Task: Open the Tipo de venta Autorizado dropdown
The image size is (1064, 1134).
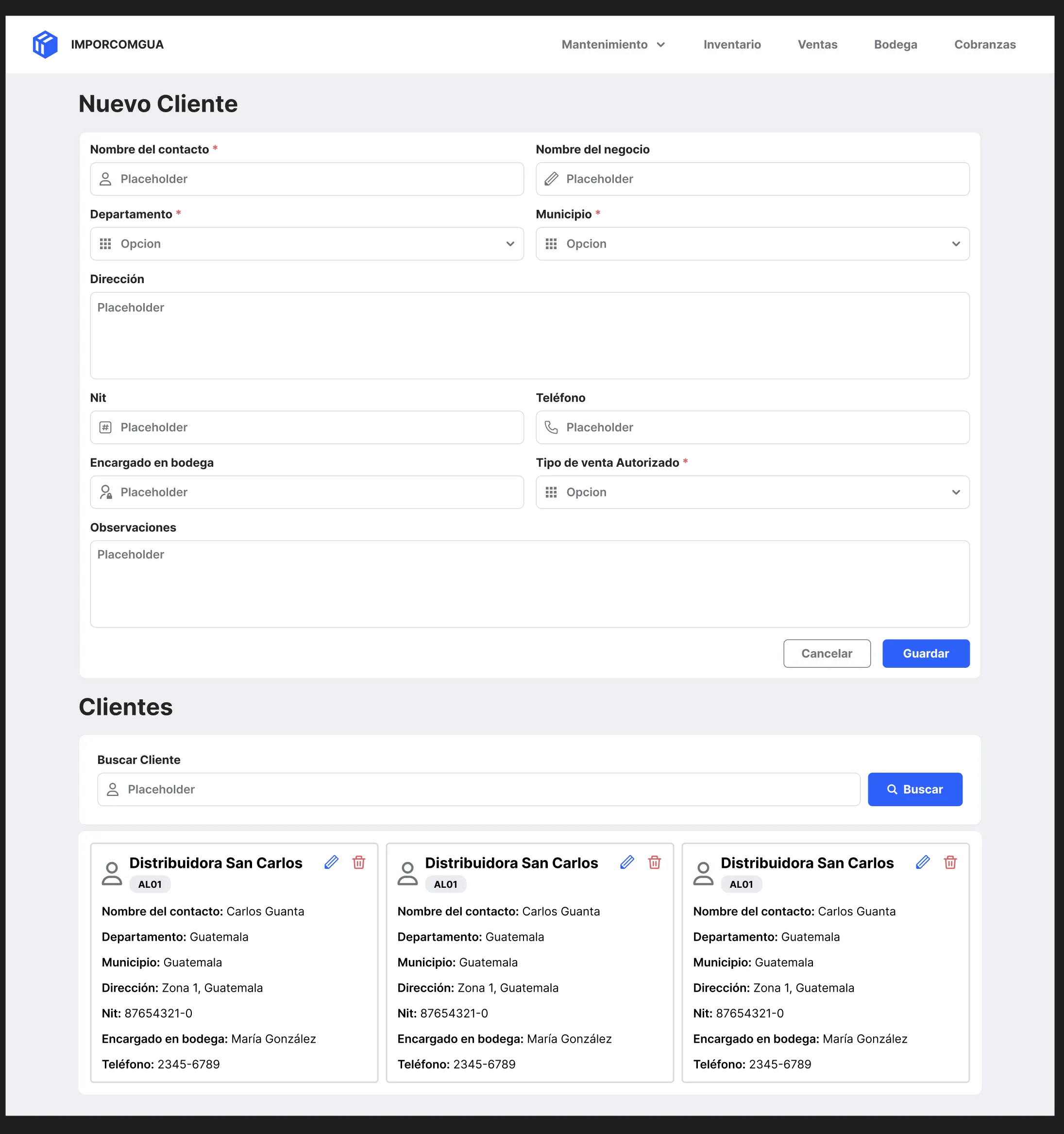Action: 752,492
